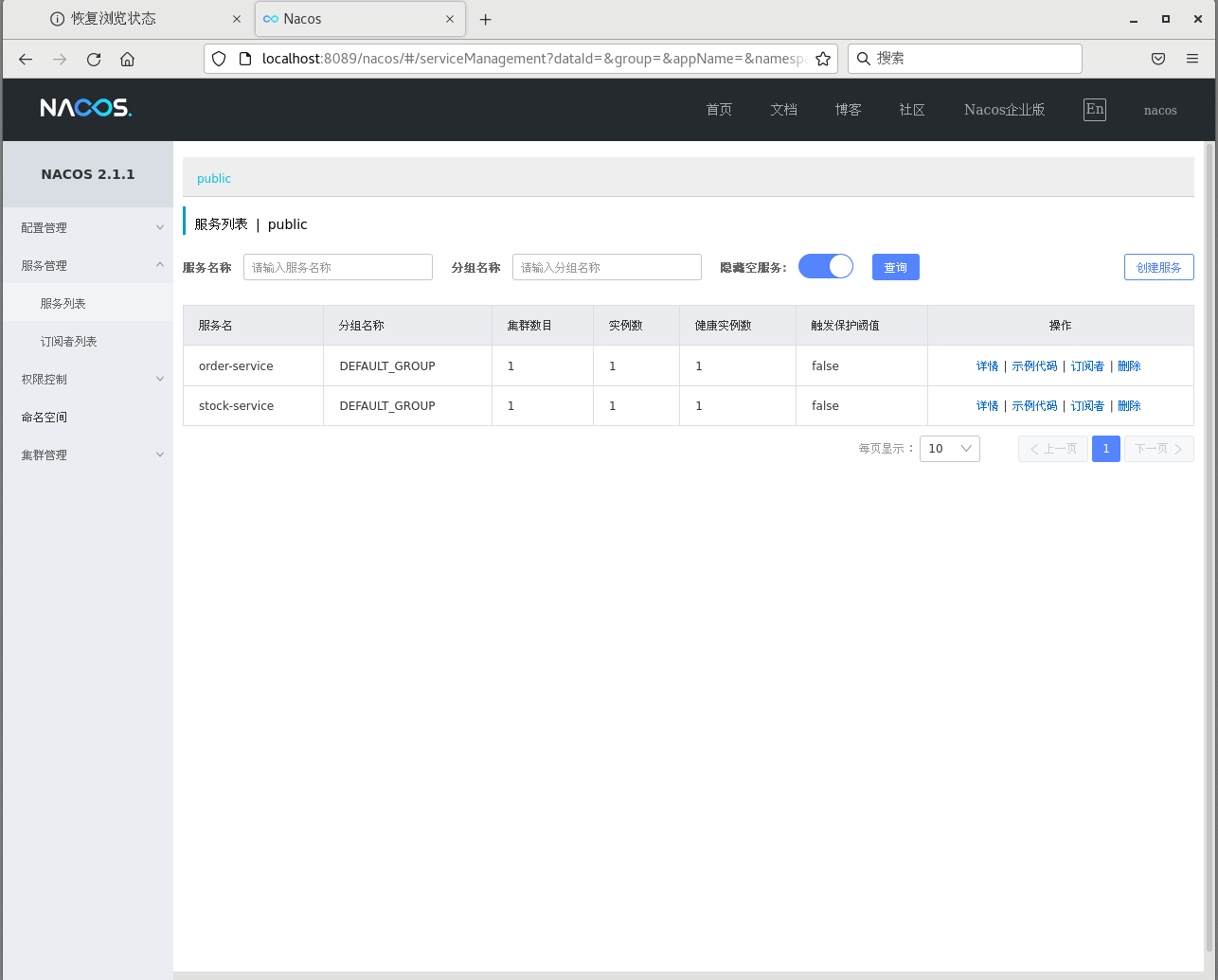Open 博客 in top navigation

(848, 110)
